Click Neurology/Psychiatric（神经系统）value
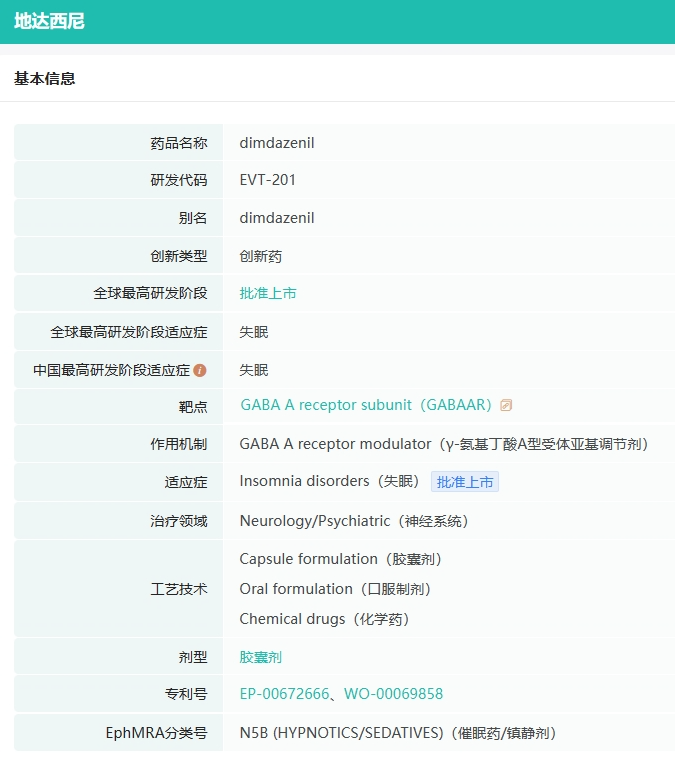This screenshot has height=762, width=675. click(354, 521)
